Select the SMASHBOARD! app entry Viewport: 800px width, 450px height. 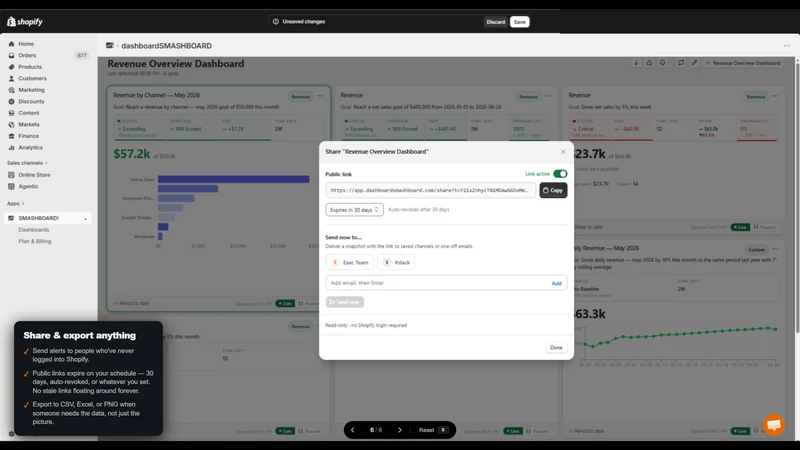(48, 218)
